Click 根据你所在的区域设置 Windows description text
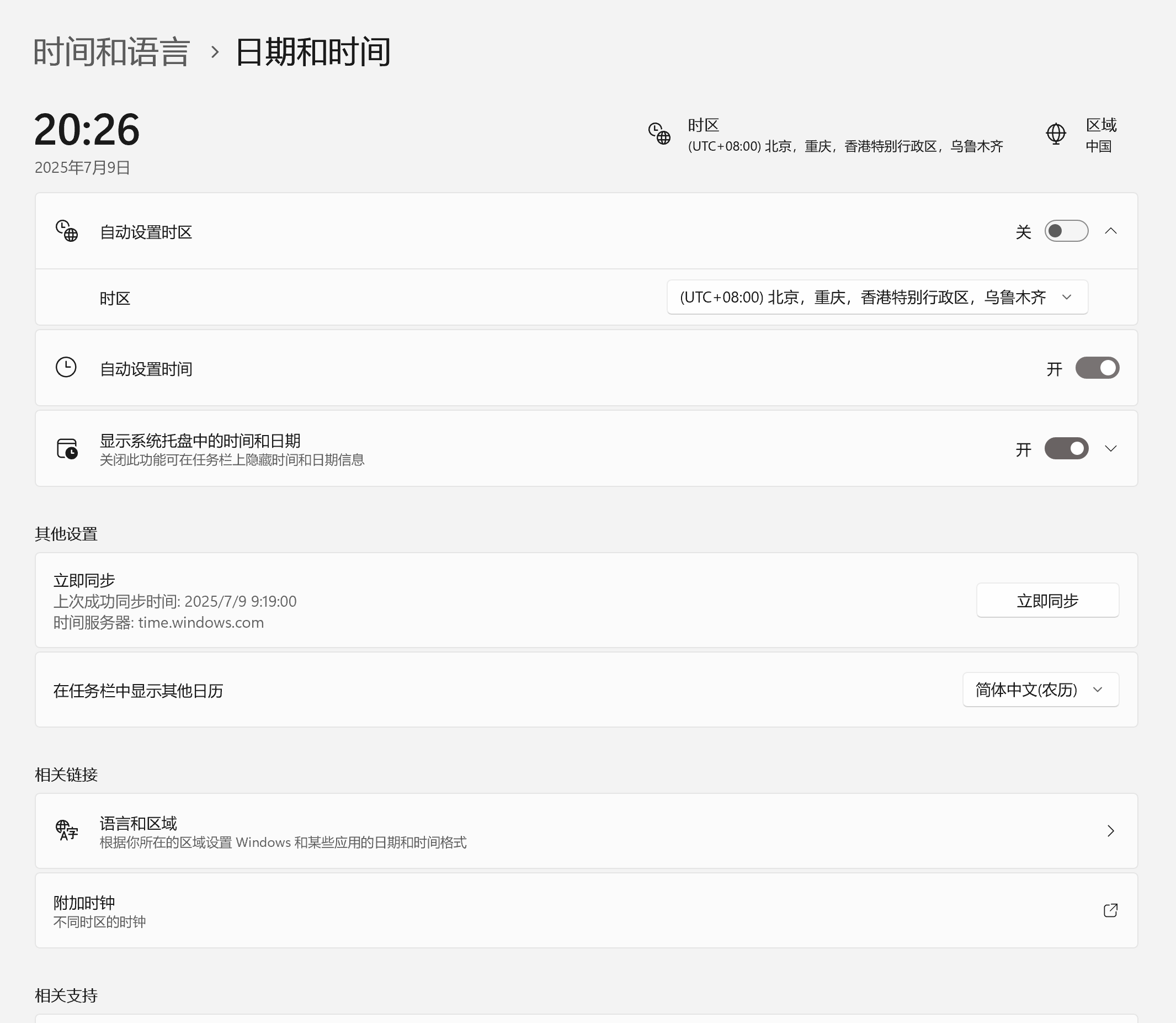The image size is (1176, 1023). pos(283,842)
